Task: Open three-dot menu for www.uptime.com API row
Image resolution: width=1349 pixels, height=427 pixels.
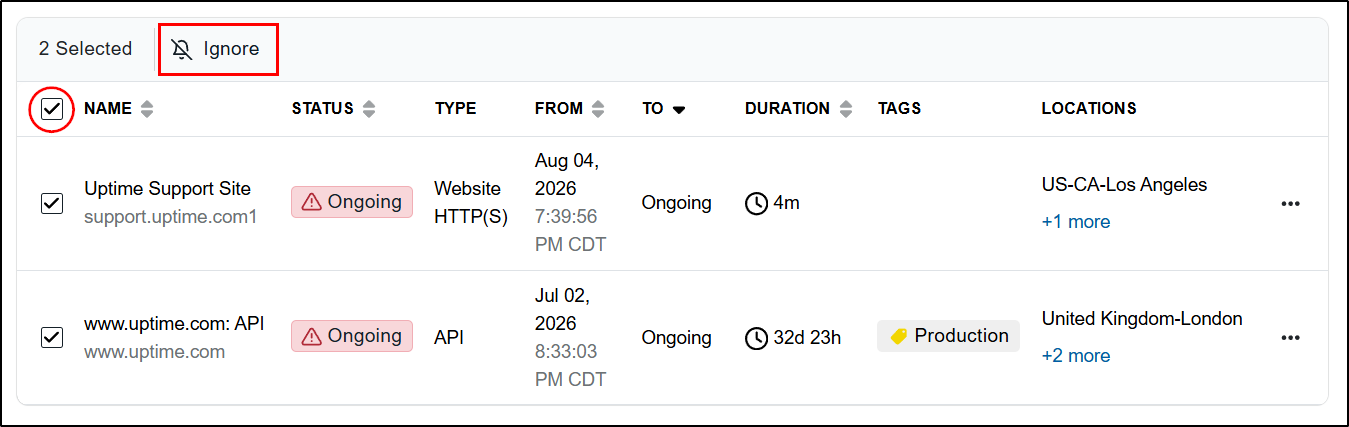Action: (1290, 338)
